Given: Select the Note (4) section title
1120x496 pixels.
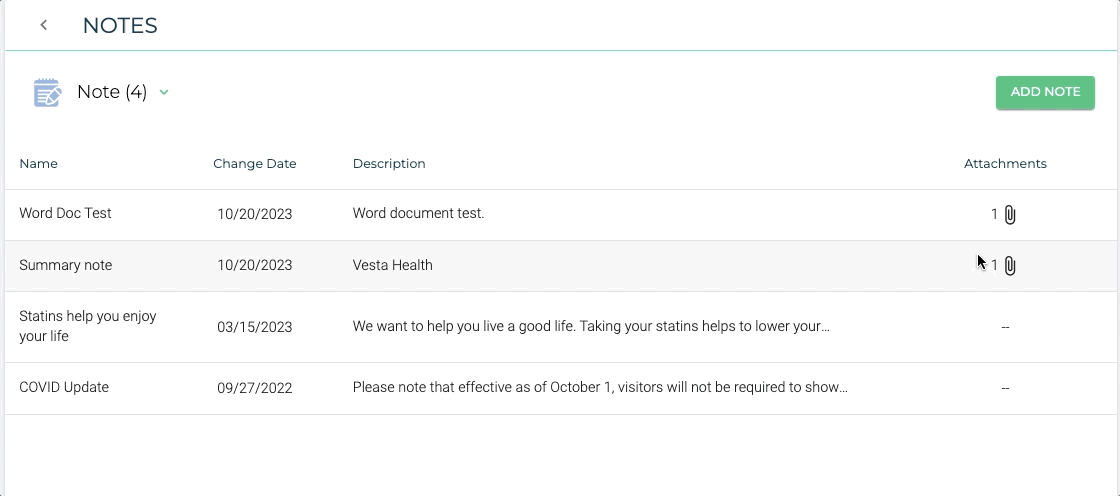Looking at the screenshot, I should [112, 92].
